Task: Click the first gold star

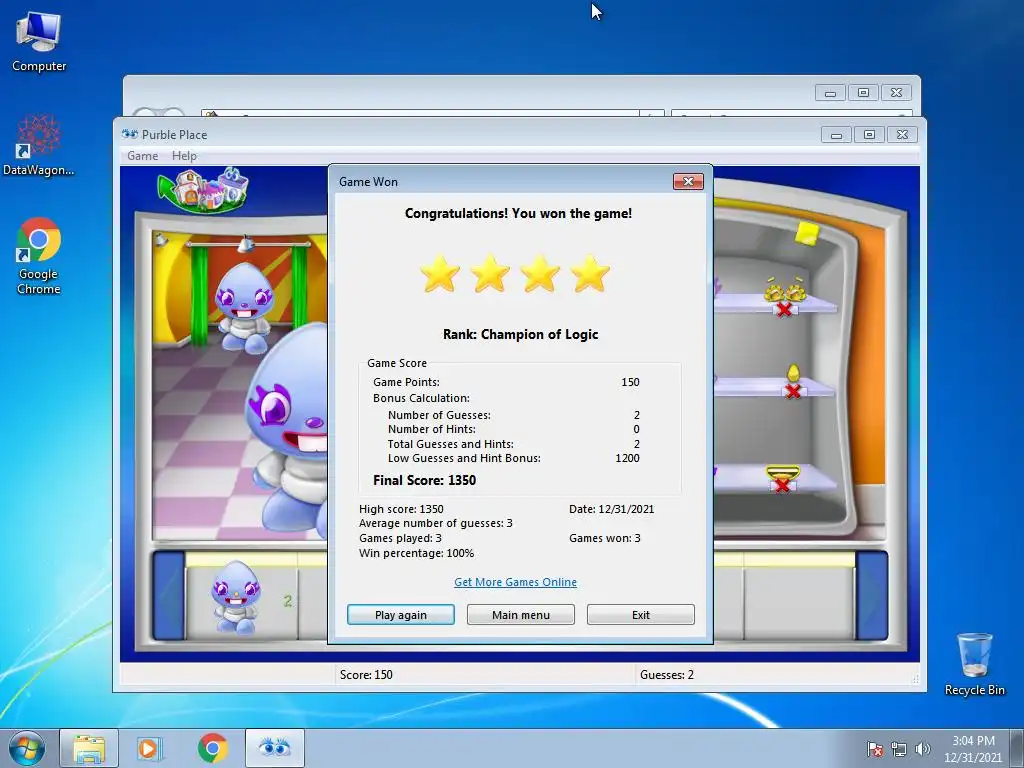Action: [x=440, y=274]
